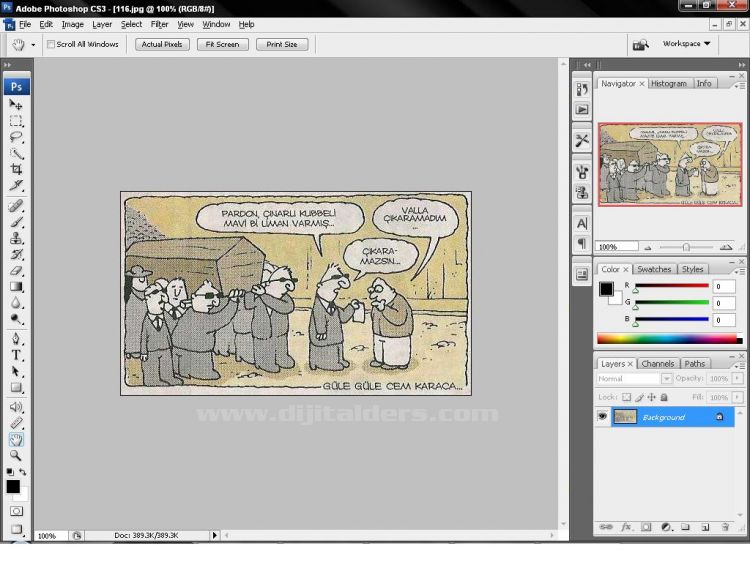750x562 pixels.
Task: Select the Healing Brush tool
Action: (x=16, y=206)
